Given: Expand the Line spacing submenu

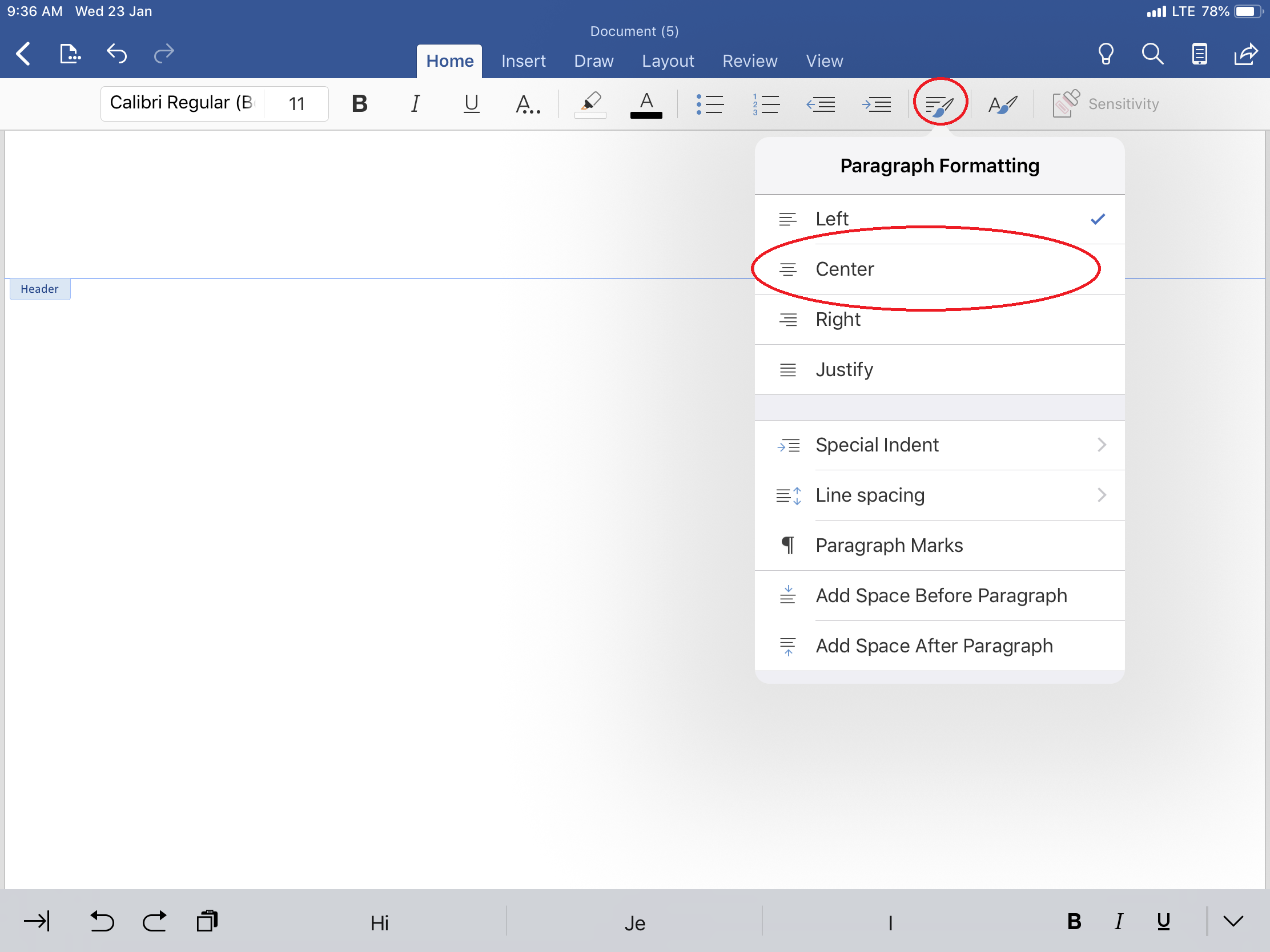Looking at the screenshot, I should tap(939, 495).
